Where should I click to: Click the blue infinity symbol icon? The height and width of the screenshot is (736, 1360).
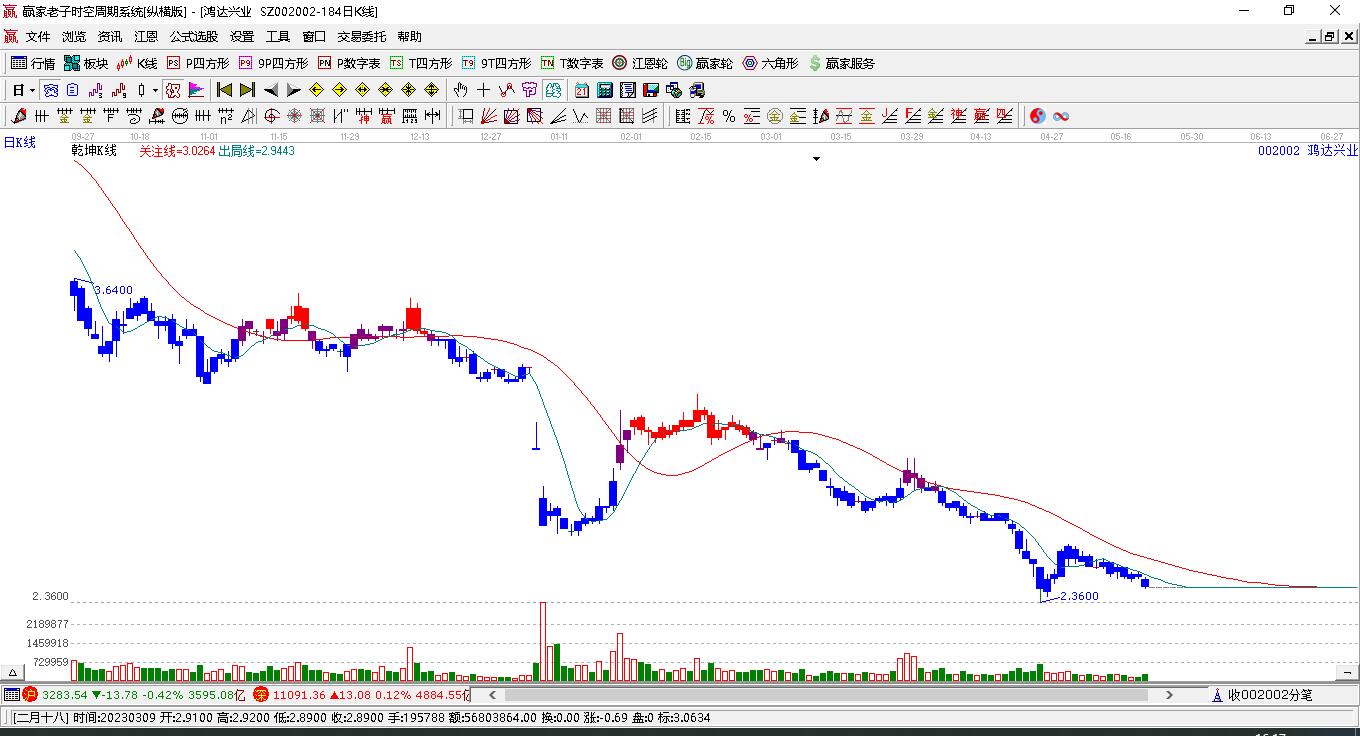coord(1061,116)
